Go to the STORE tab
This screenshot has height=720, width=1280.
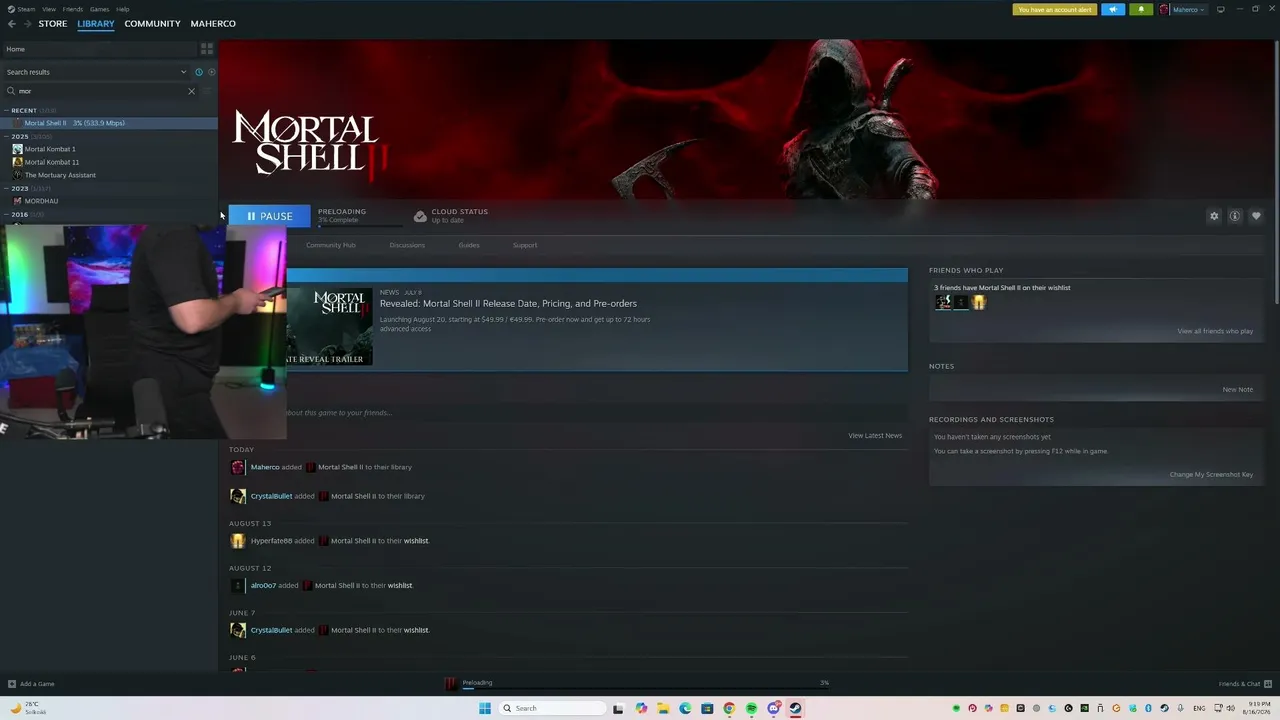pyautogui.click(x=53, y=24)
